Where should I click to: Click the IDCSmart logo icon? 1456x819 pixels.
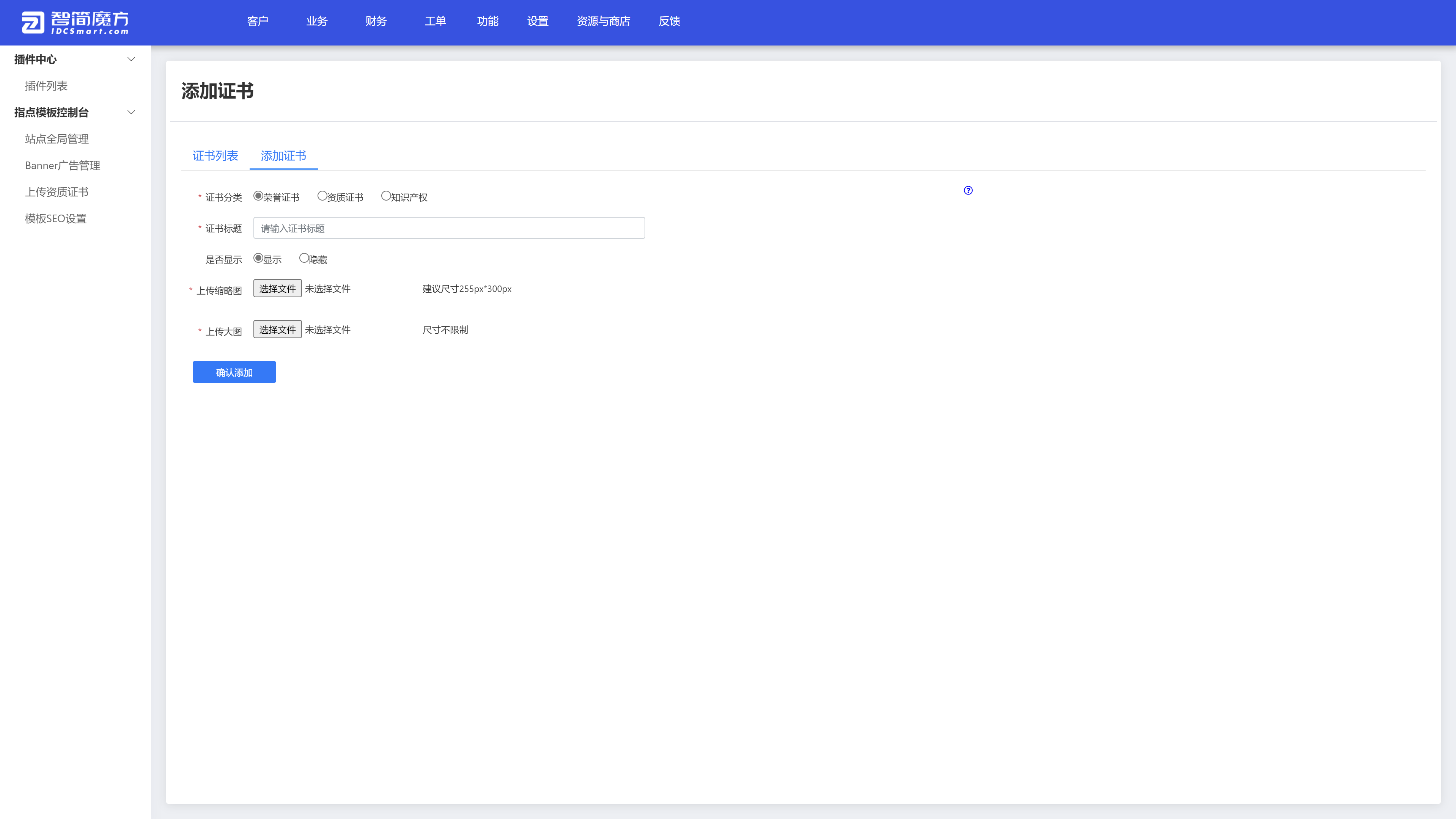point(32,23)
